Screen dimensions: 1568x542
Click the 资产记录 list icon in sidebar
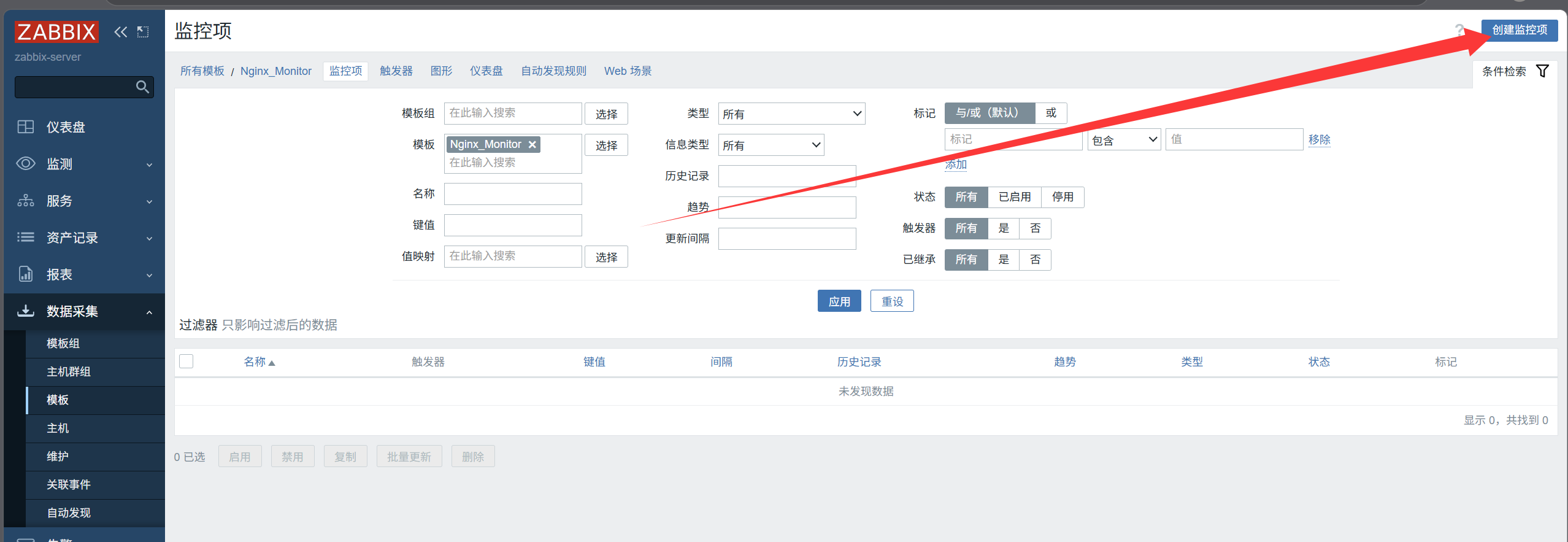[26, 238]
